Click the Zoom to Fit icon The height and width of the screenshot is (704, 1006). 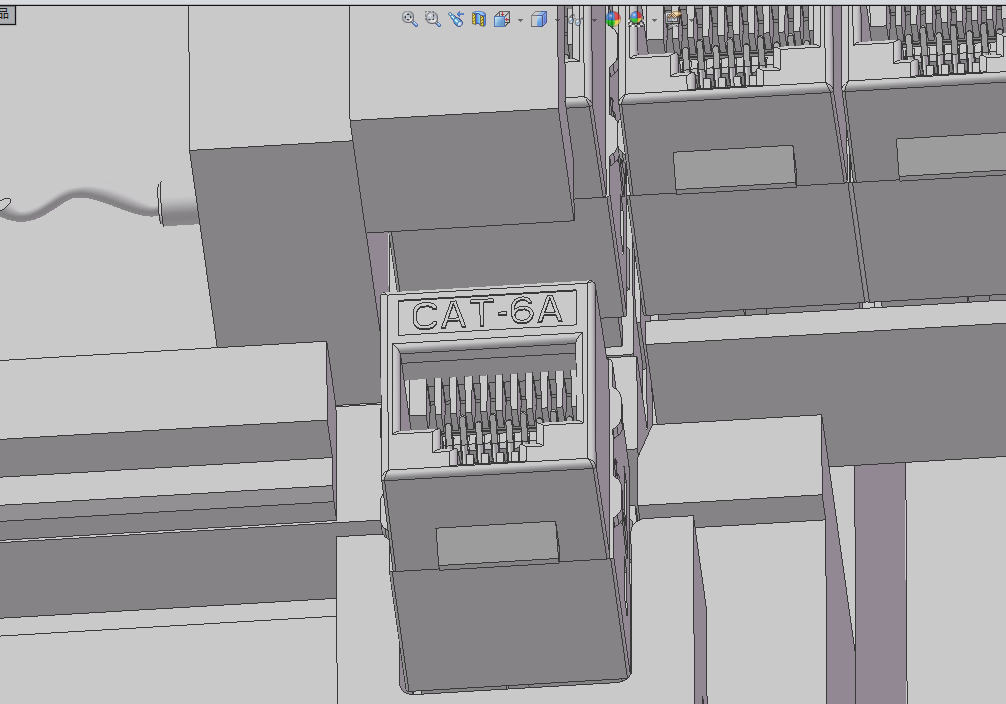click(409, 19)
